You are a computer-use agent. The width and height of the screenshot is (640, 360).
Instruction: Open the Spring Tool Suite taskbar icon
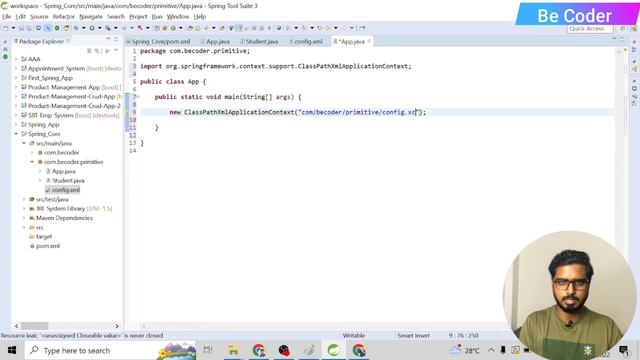(333, 350)
